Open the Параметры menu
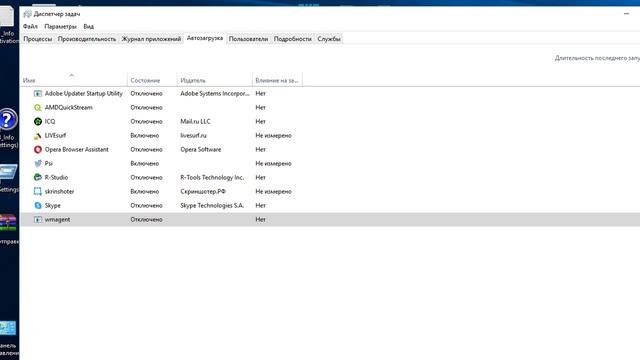The height and width of the screenshot is (360, 640). pos(60,27)
